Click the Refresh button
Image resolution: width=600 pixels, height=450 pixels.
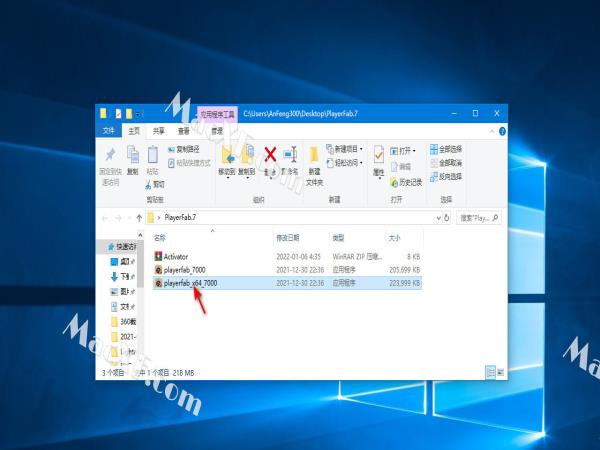[447, 218]
